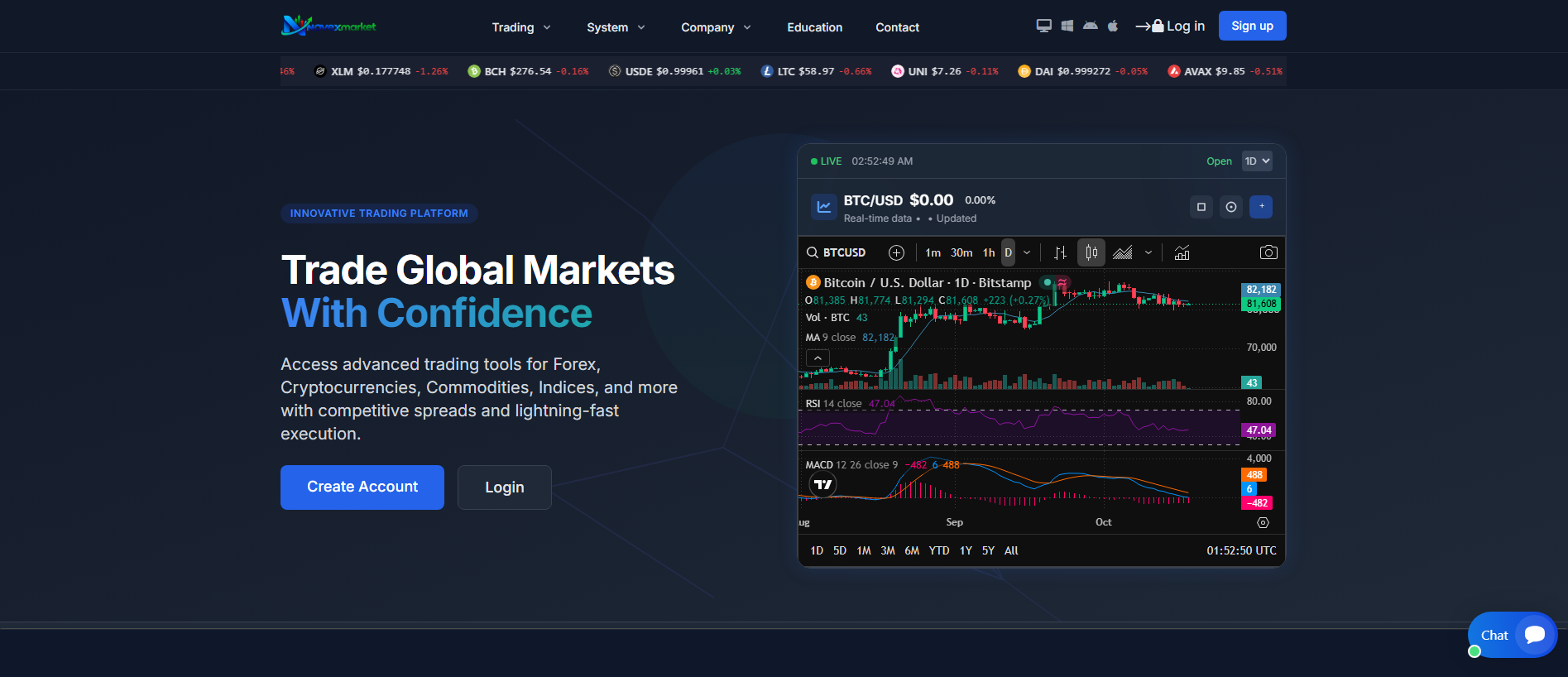Click the Login button in the hero section
Viewport: 1568px width, 677px height.
tap(505, 487)
